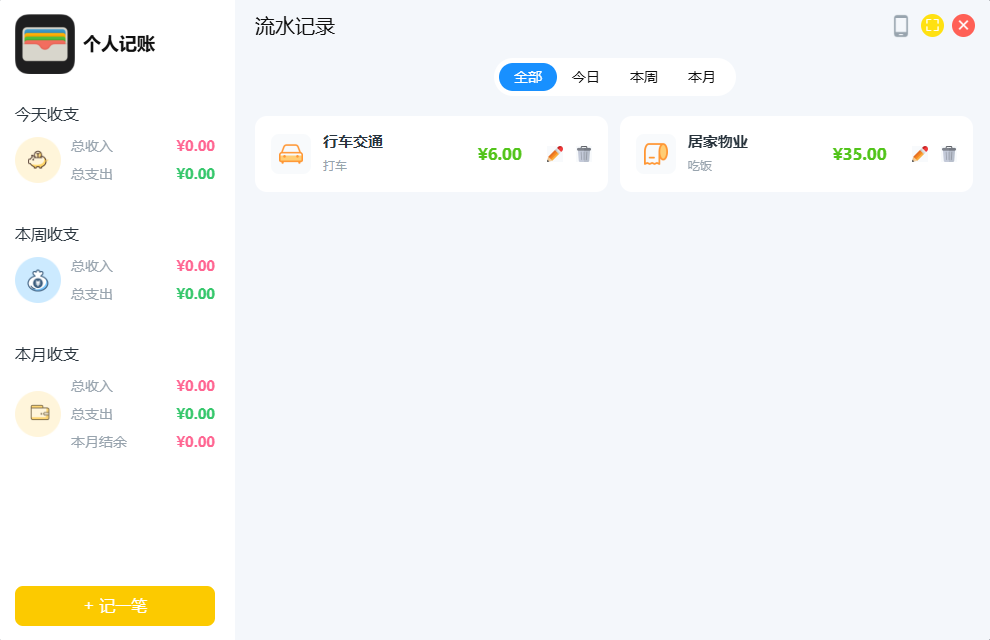This screenshot has height=640, width=990.
Task: Edit the 行车交通 record with the pencil icon
Action: (x=555, y=154)
